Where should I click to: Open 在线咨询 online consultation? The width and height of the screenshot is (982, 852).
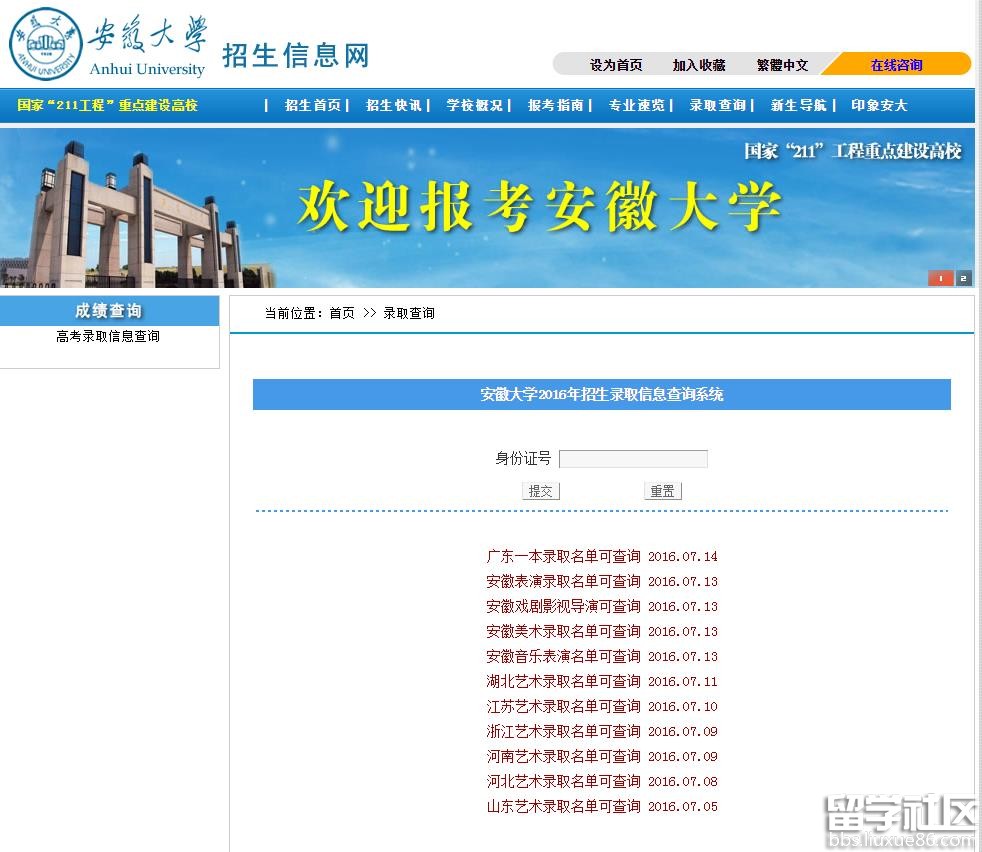coord(896,65)
